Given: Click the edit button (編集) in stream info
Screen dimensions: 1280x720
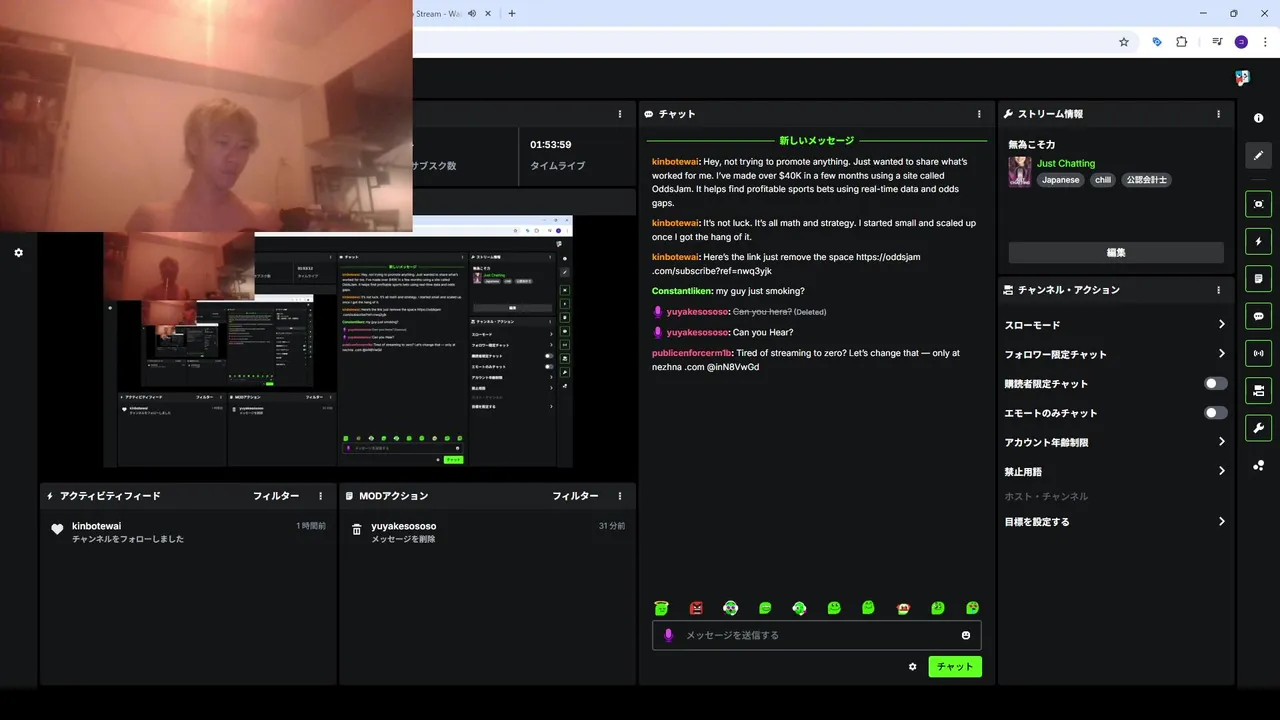Looking at the screenshot, I should (1116, 253).
